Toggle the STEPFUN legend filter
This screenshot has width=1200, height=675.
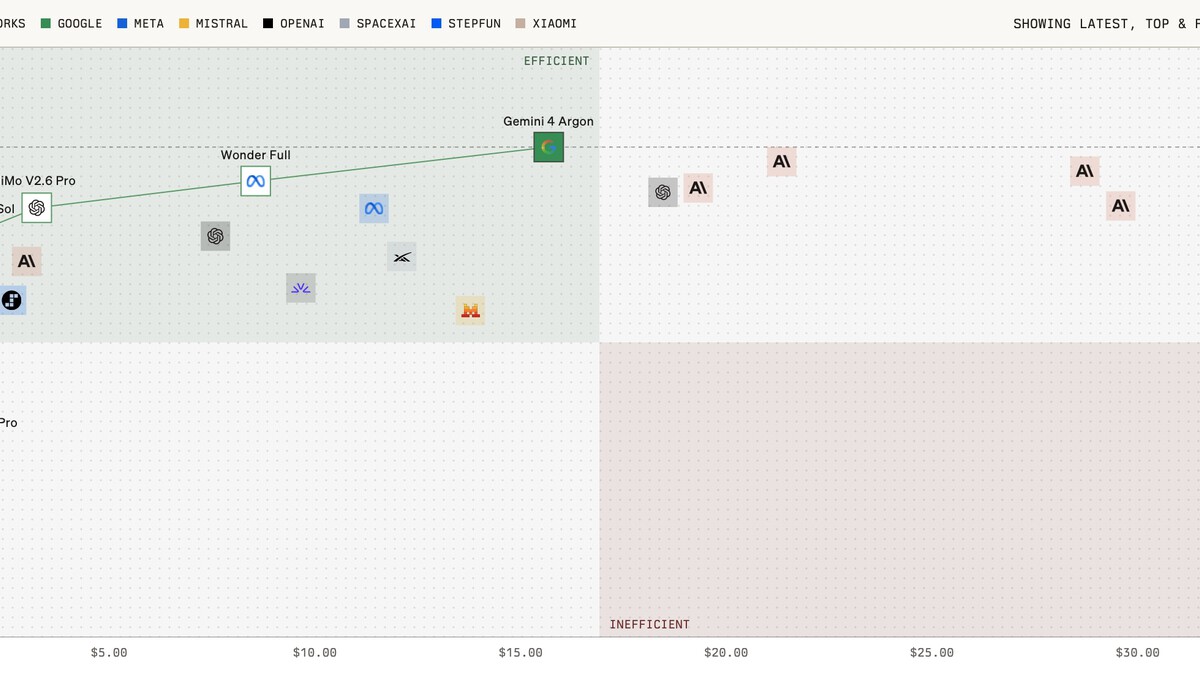pos(467,23)
